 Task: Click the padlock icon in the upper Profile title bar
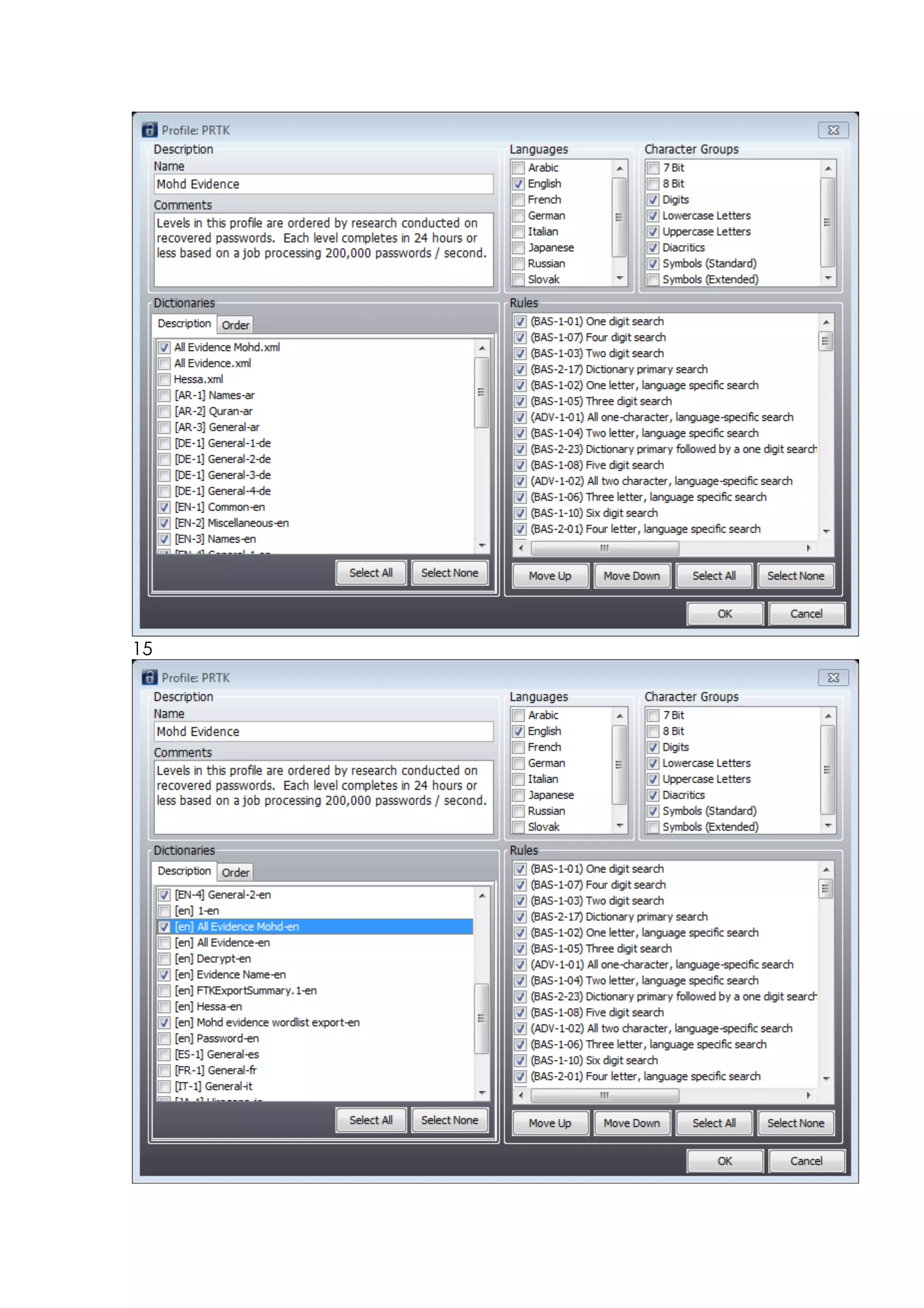click(x=149, y=130)
